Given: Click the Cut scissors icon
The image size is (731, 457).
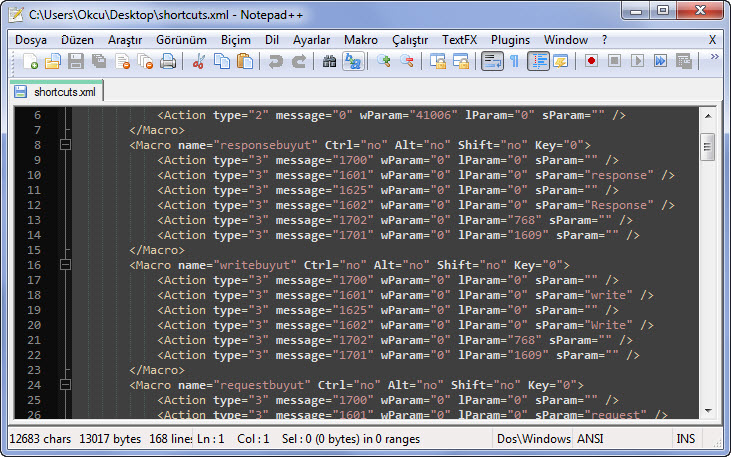Looking at the screenshot, I should point(199,61).
